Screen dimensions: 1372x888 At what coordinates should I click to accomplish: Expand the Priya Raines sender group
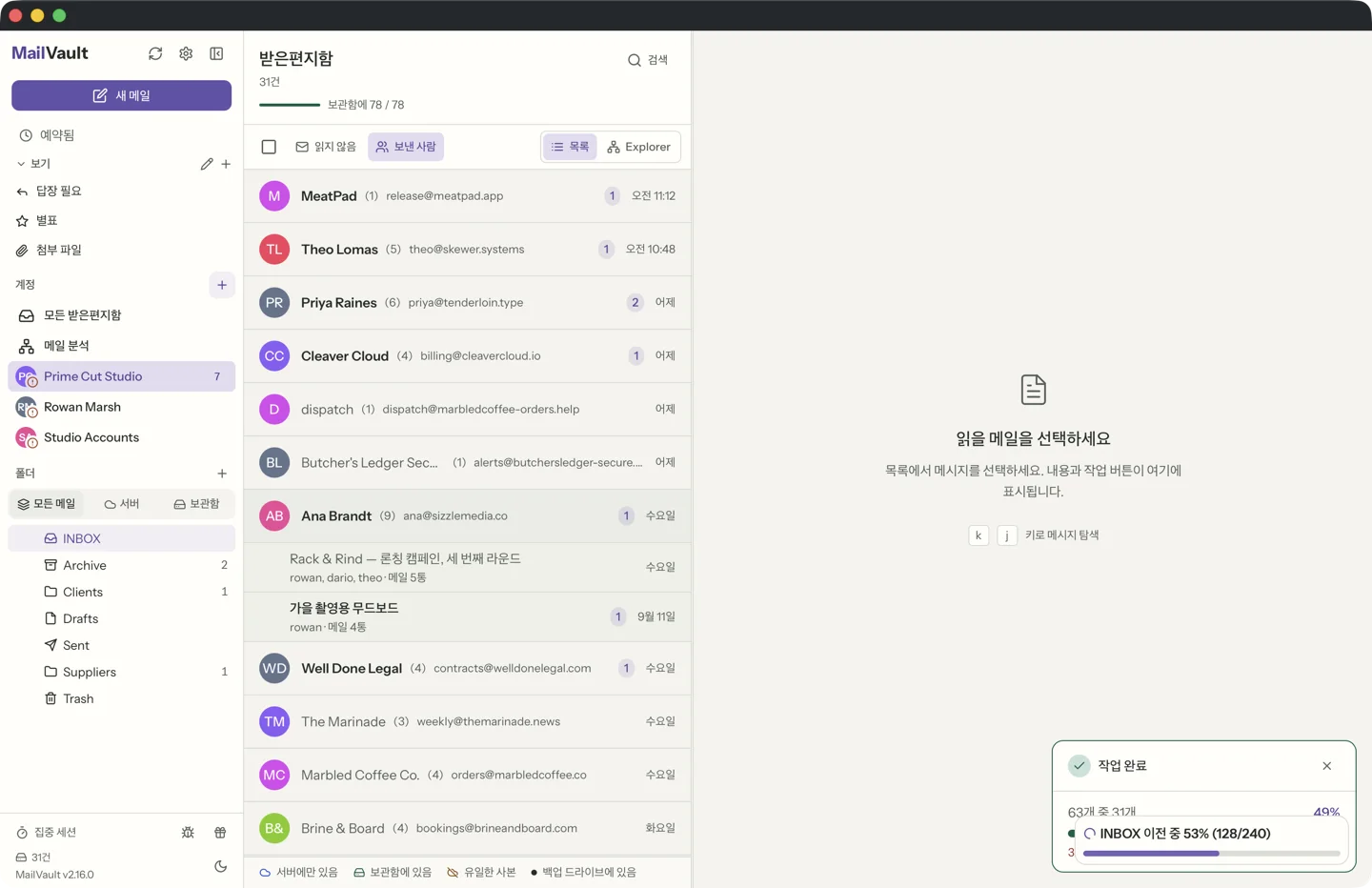click(x=468, y=303)
